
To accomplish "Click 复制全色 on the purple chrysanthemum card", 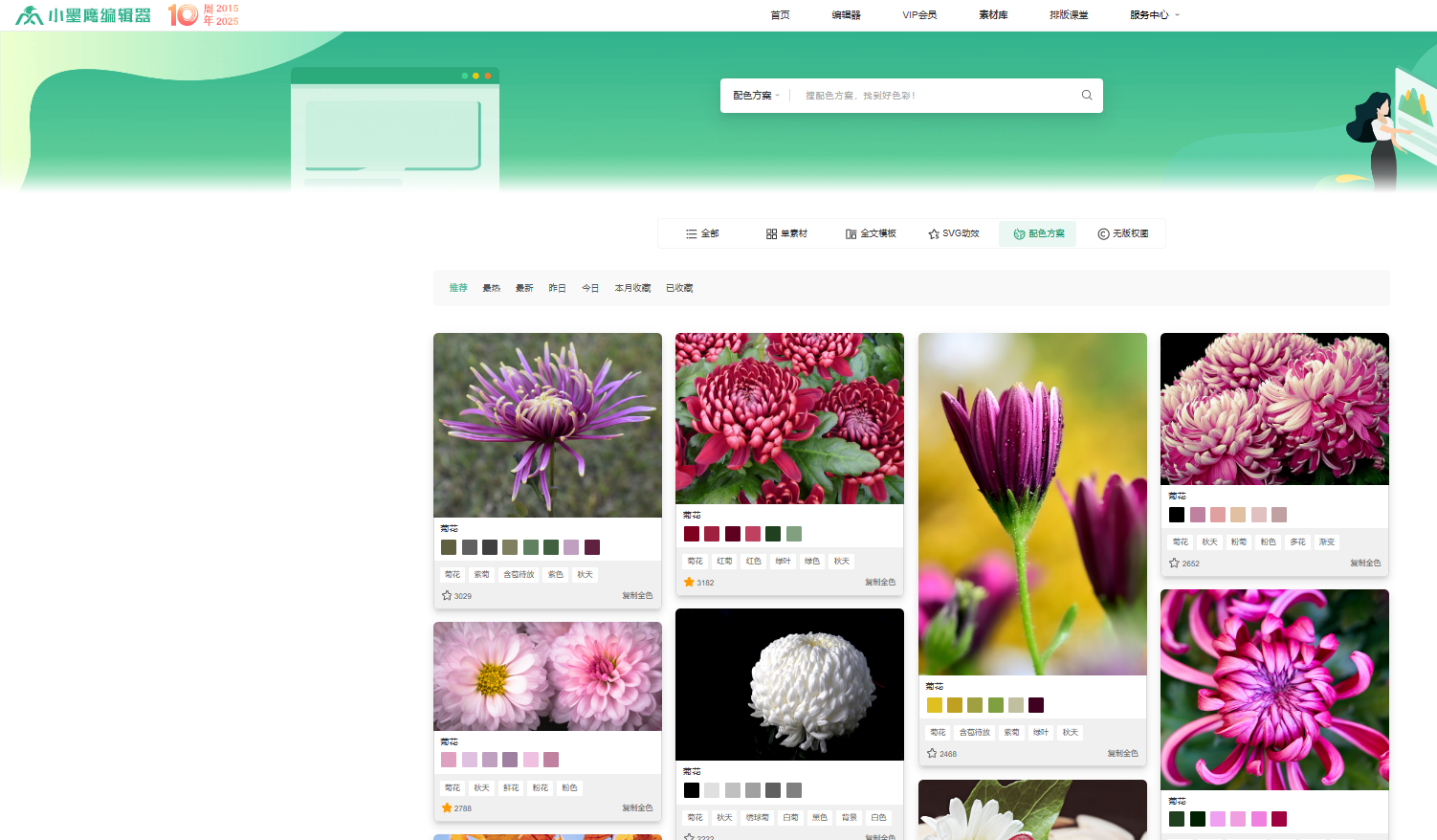I will point(637,595).
